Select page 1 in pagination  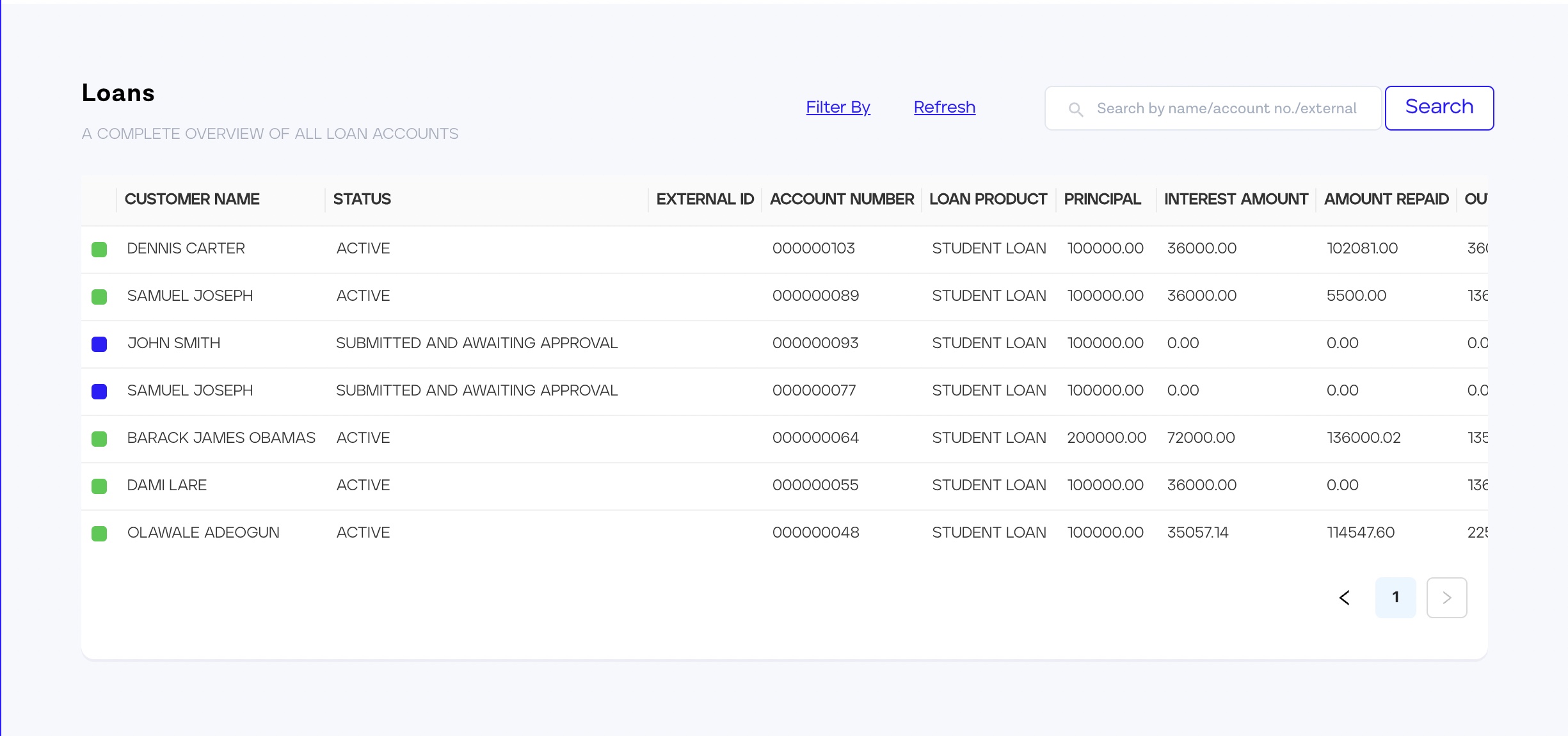pos(1395,598)
